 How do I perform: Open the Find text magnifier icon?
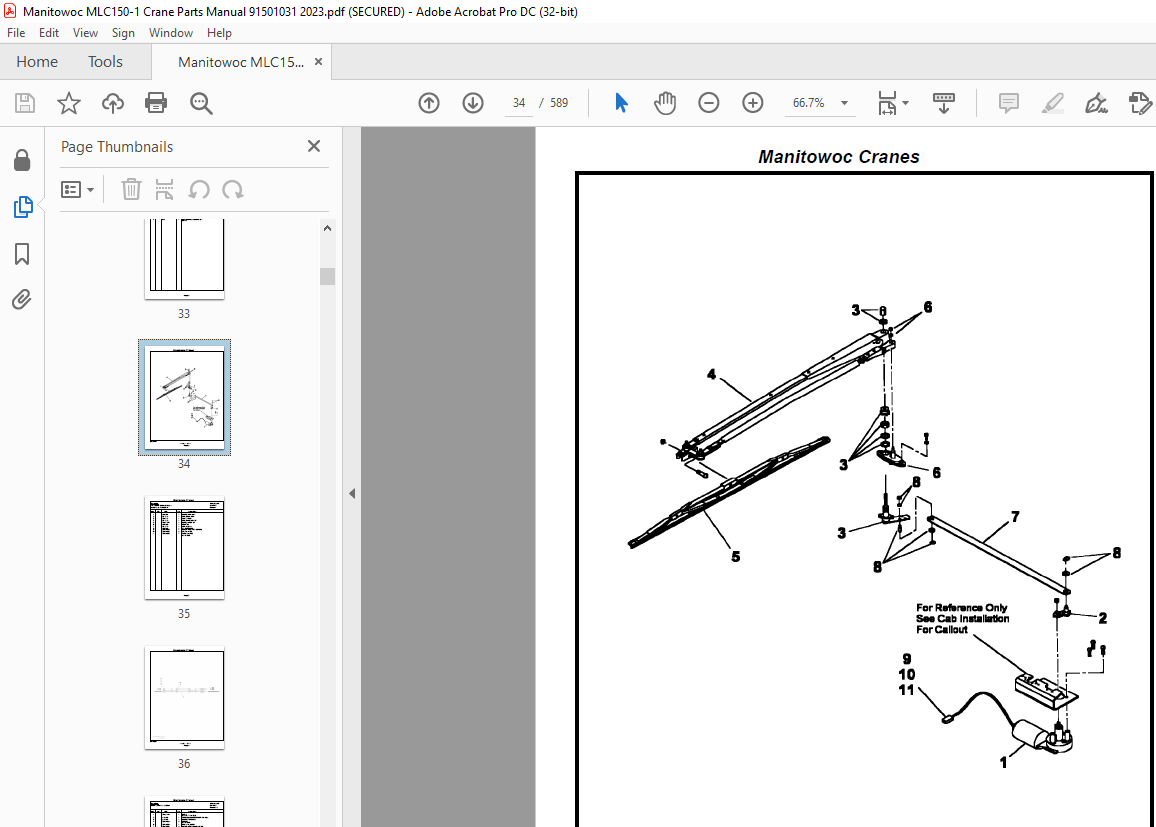[201, 103]
